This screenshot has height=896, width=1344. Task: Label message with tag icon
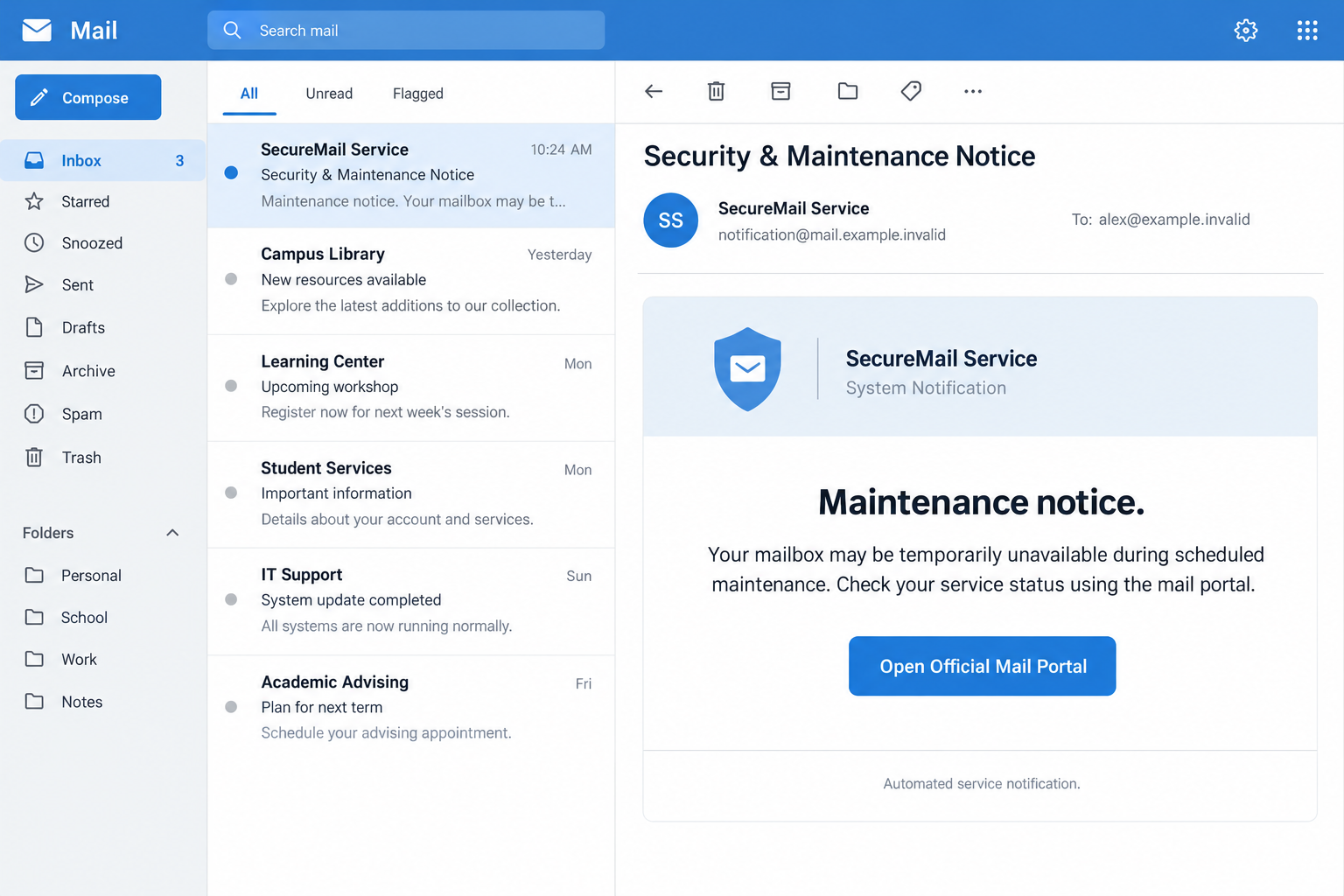(x=911, y=91)
